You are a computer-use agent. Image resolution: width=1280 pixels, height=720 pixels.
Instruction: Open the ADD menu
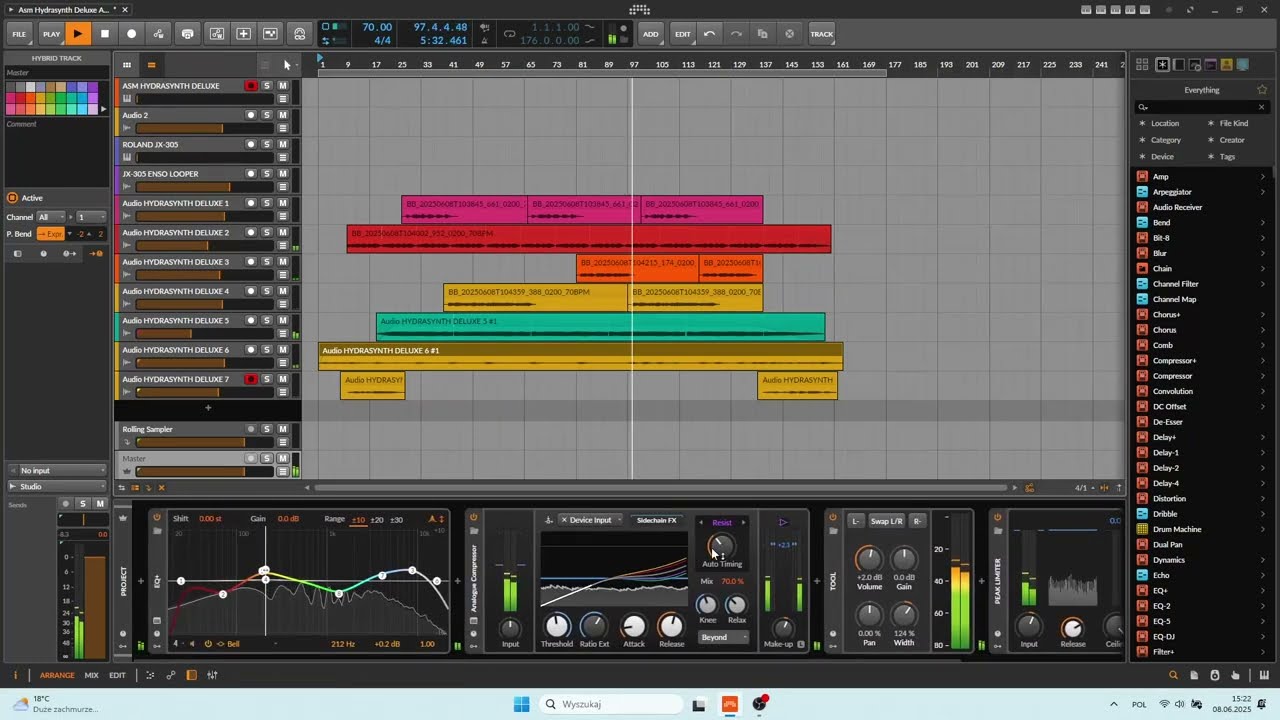pos(651,34)
